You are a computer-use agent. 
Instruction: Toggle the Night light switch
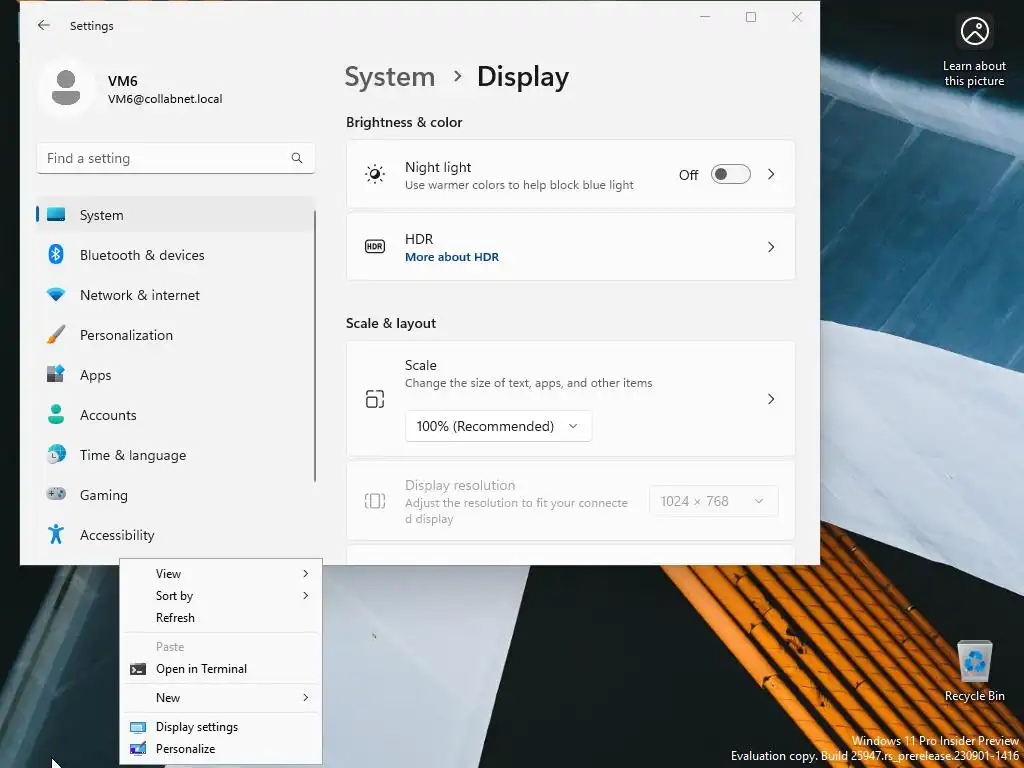tap(730, 174)
